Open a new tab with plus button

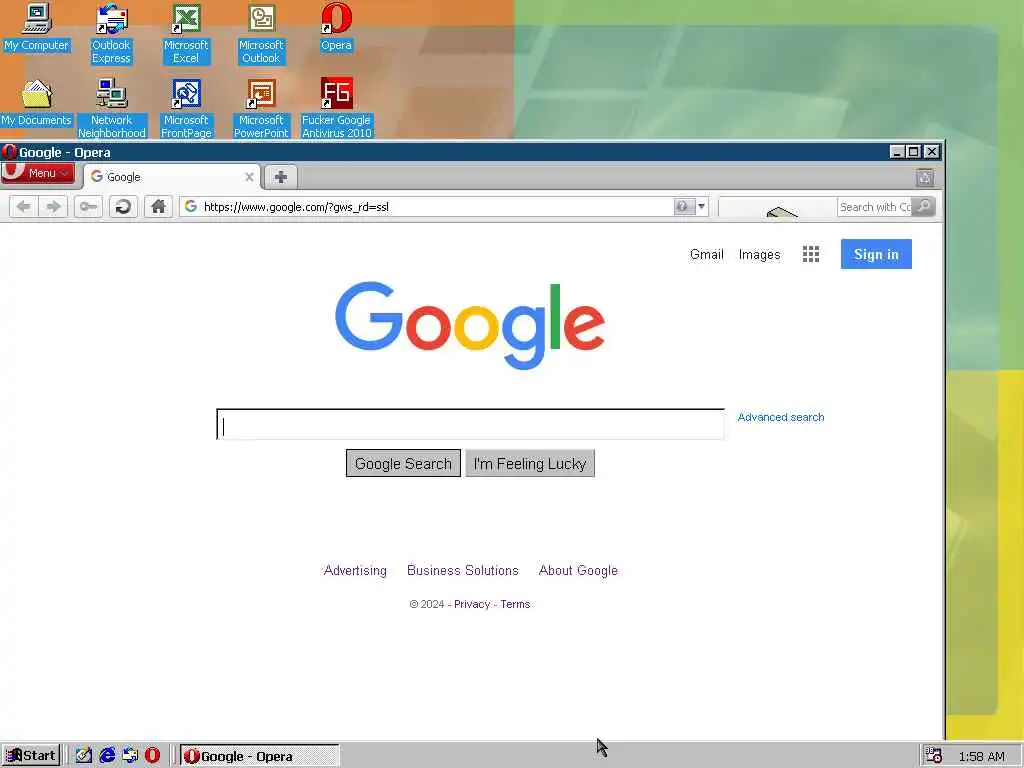(281, 177)
